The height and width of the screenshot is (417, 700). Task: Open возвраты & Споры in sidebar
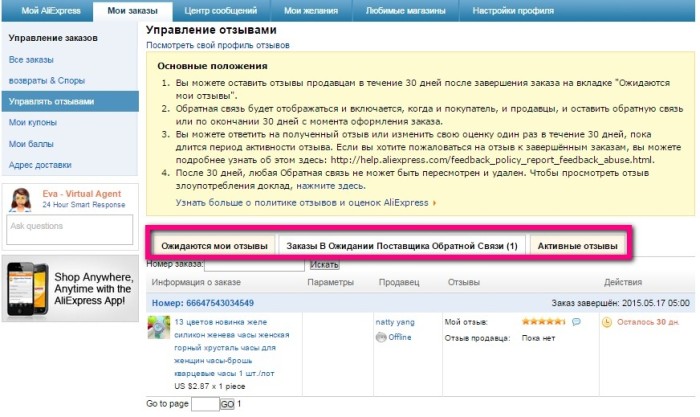click(47, 81)
